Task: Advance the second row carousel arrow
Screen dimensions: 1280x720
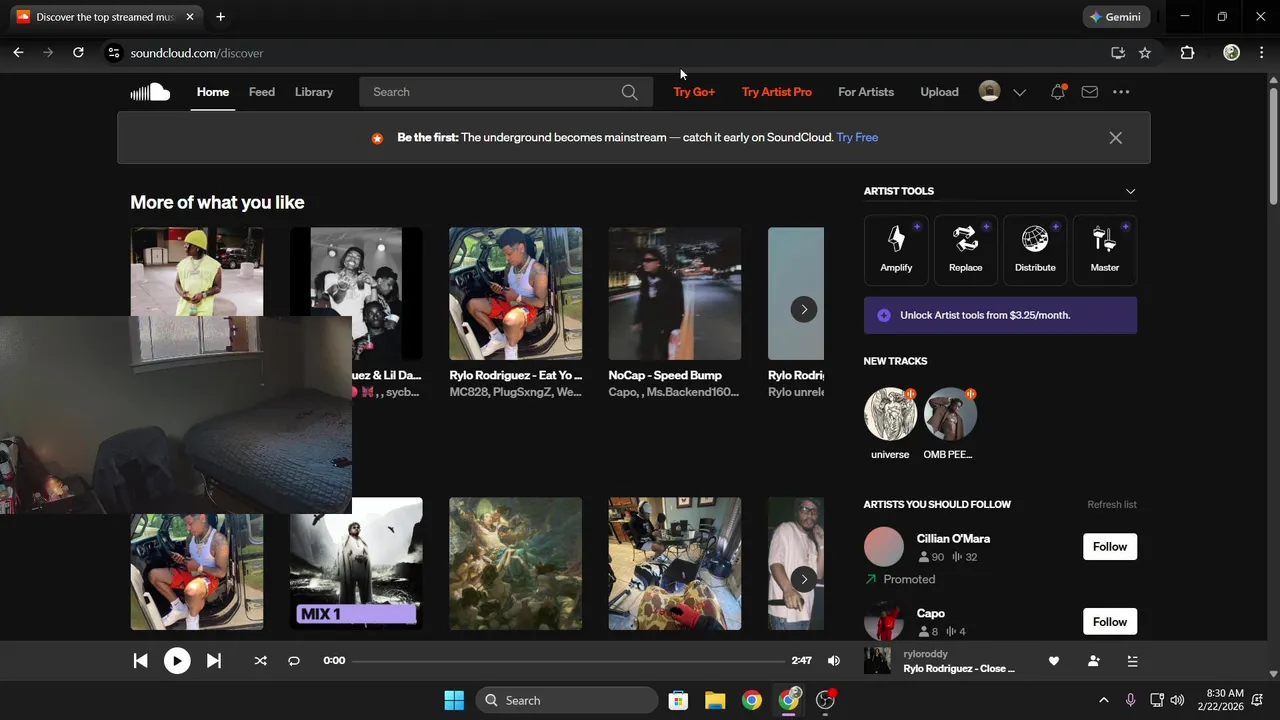Action: click(804, 579)
